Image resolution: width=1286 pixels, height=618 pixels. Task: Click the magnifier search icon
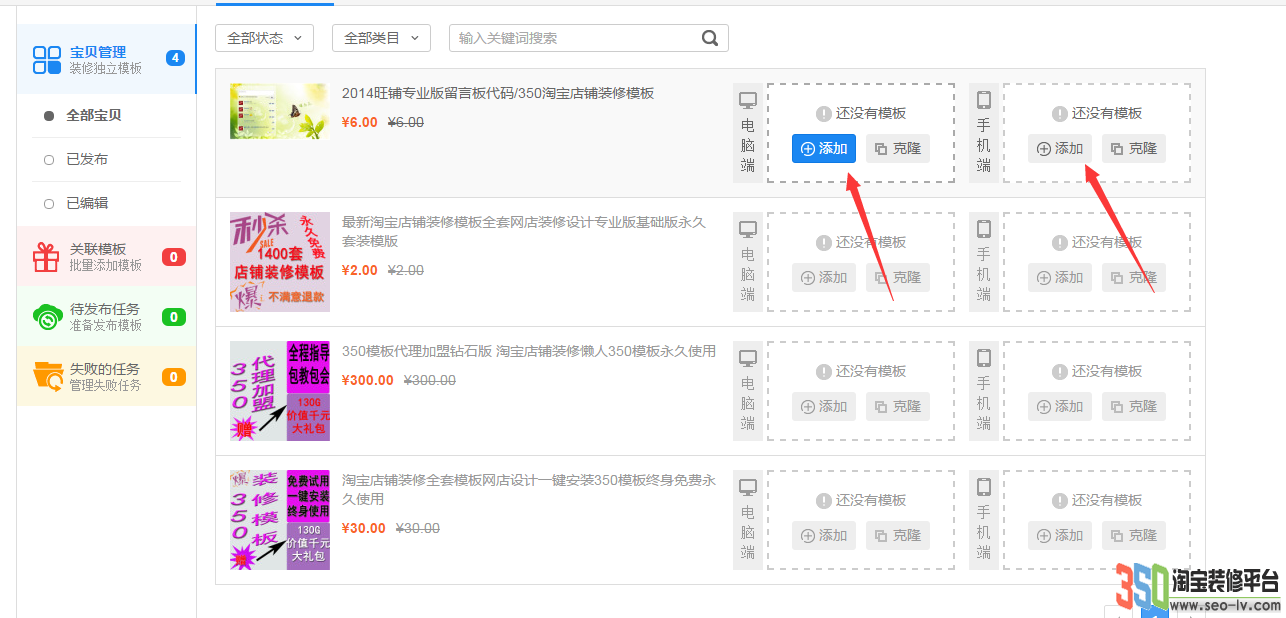tap(710, 38)
